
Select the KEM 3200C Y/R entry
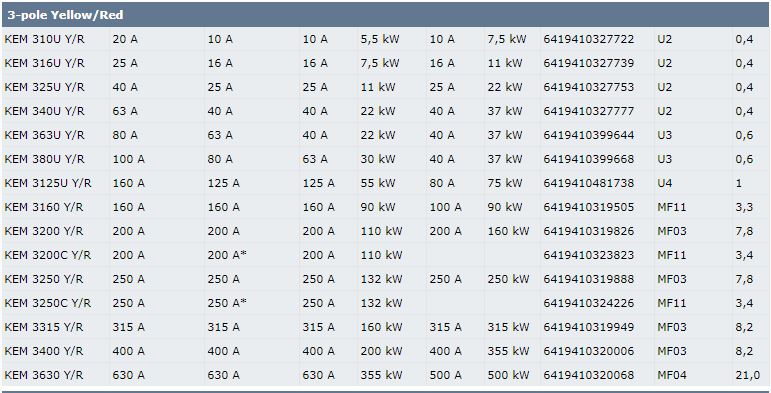[48, 255]
